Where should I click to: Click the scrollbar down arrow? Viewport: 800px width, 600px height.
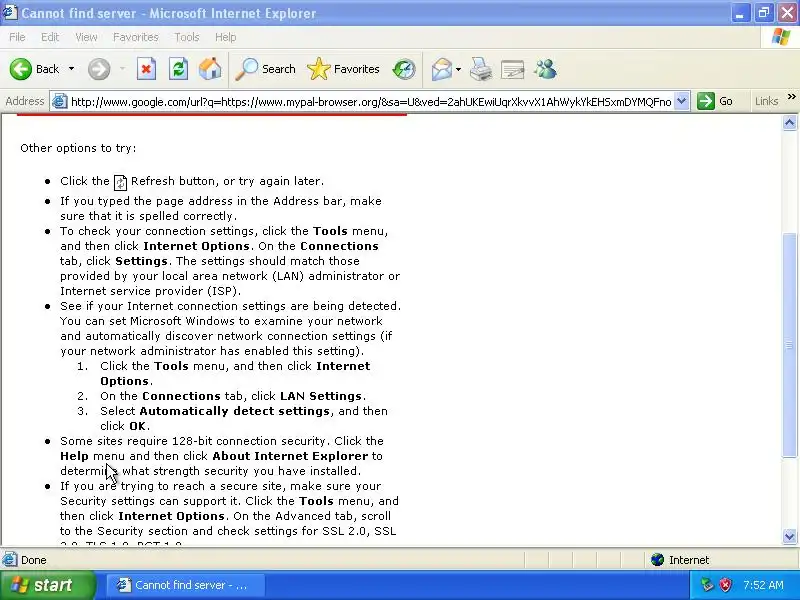(789, 536)
